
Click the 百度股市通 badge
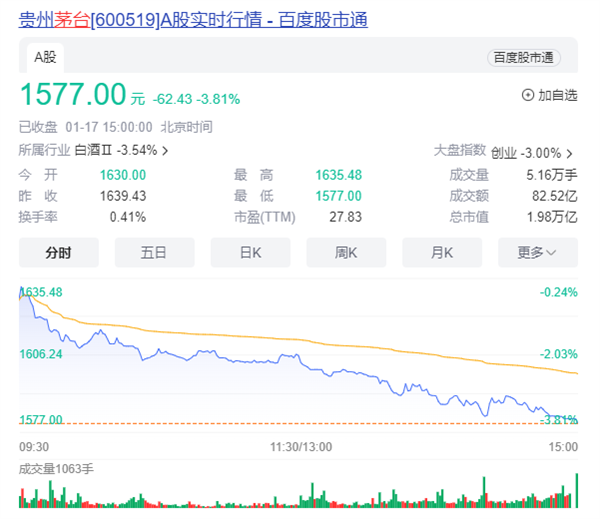[524, 58]
